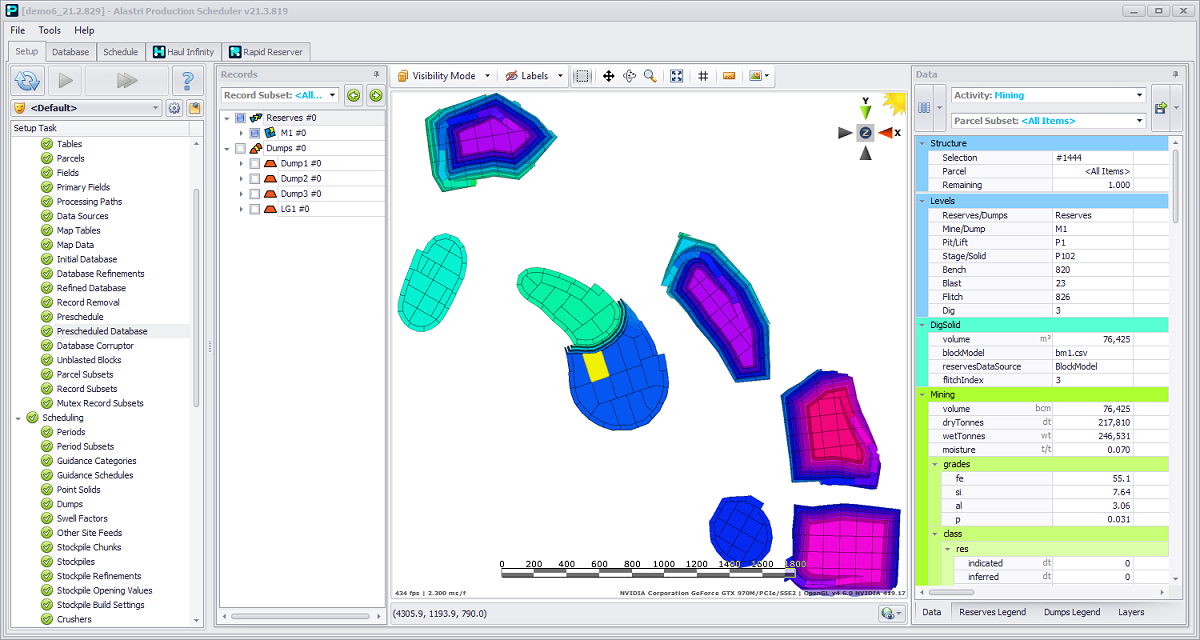Open the Tools menu

coord(50,31)
